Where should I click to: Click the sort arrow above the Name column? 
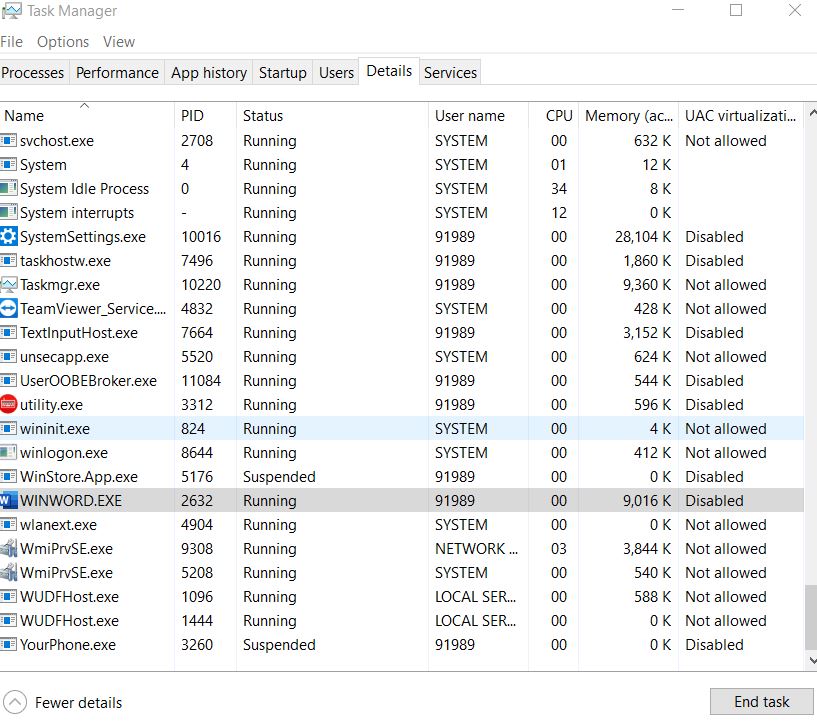click(84, 106)
